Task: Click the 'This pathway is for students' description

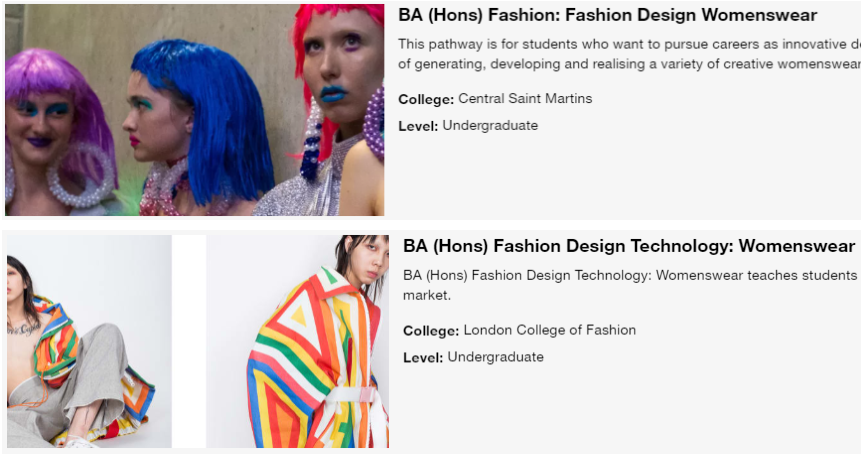Action: coord(629,54)
